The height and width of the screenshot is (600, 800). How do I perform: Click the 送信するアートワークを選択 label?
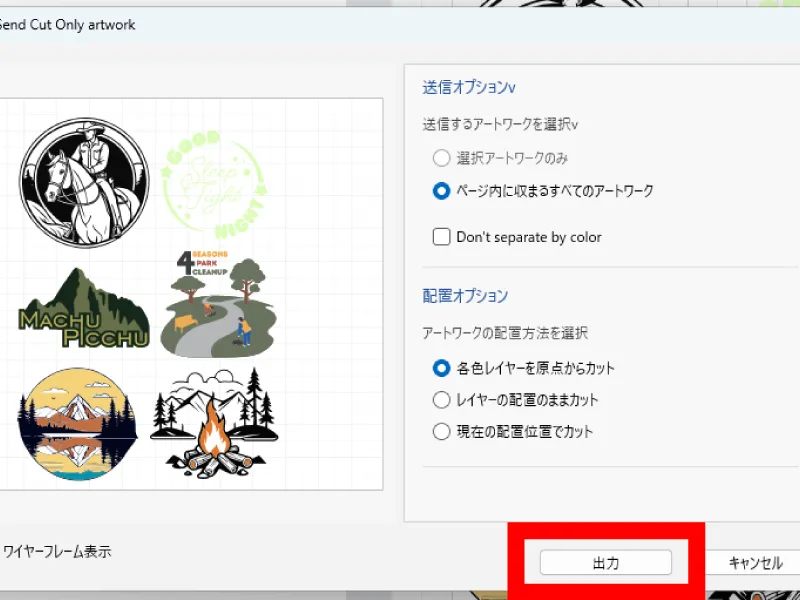(500, 124)
